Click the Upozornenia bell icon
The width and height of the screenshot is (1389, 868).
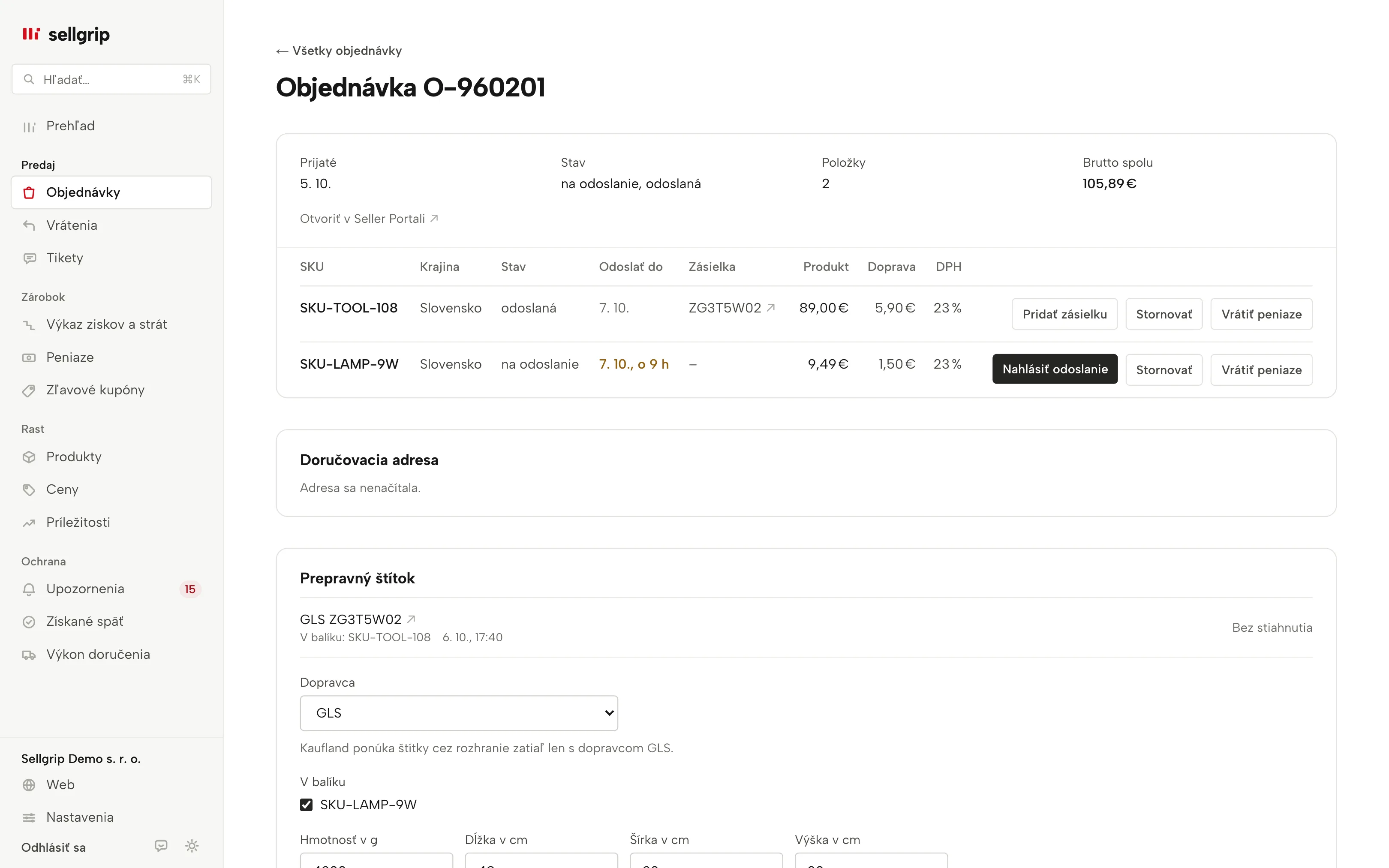[29, 589]
